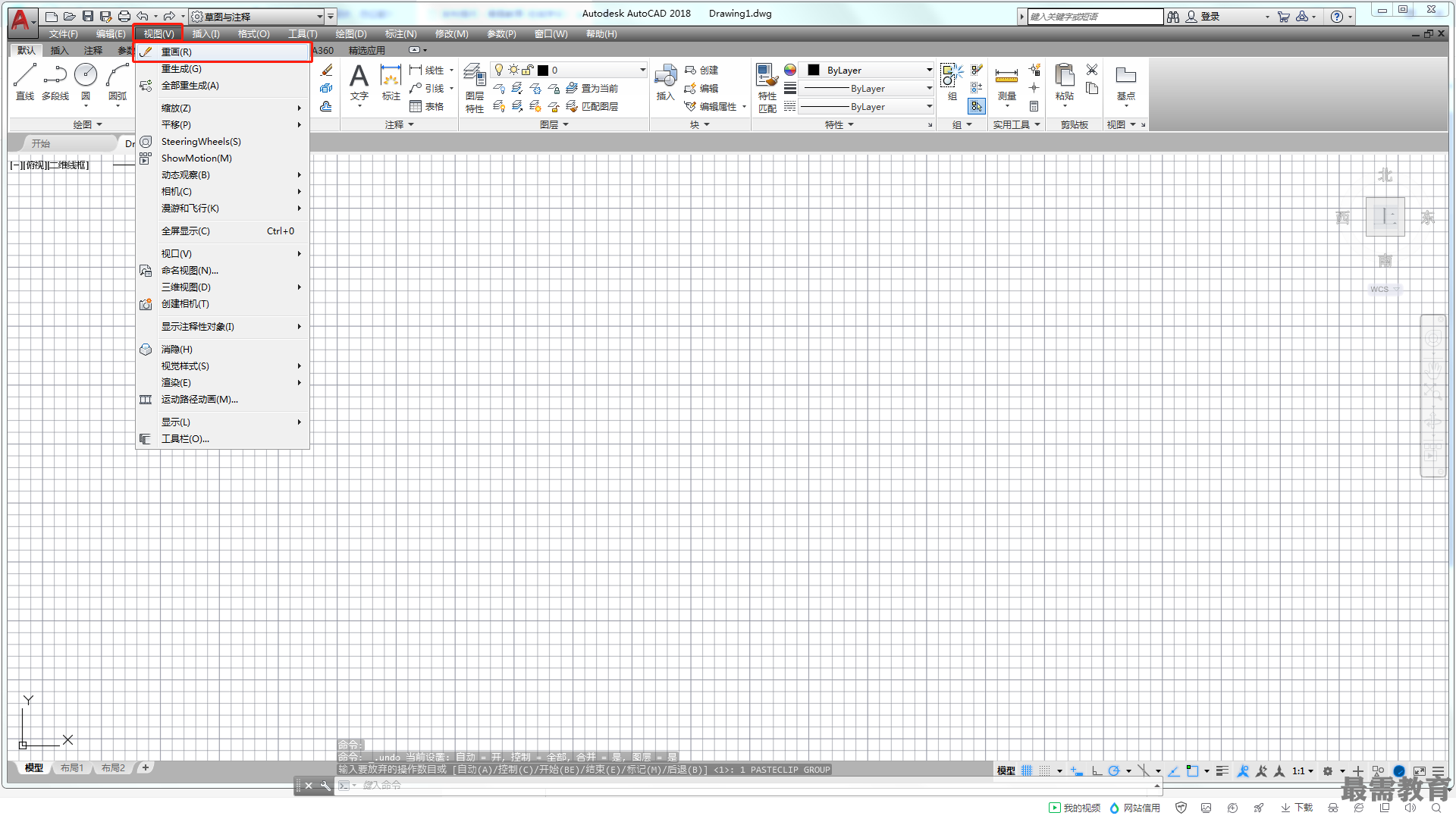Toggle annotation visibility icon in status bar
1456x819 pixels.
[1243, 770]
